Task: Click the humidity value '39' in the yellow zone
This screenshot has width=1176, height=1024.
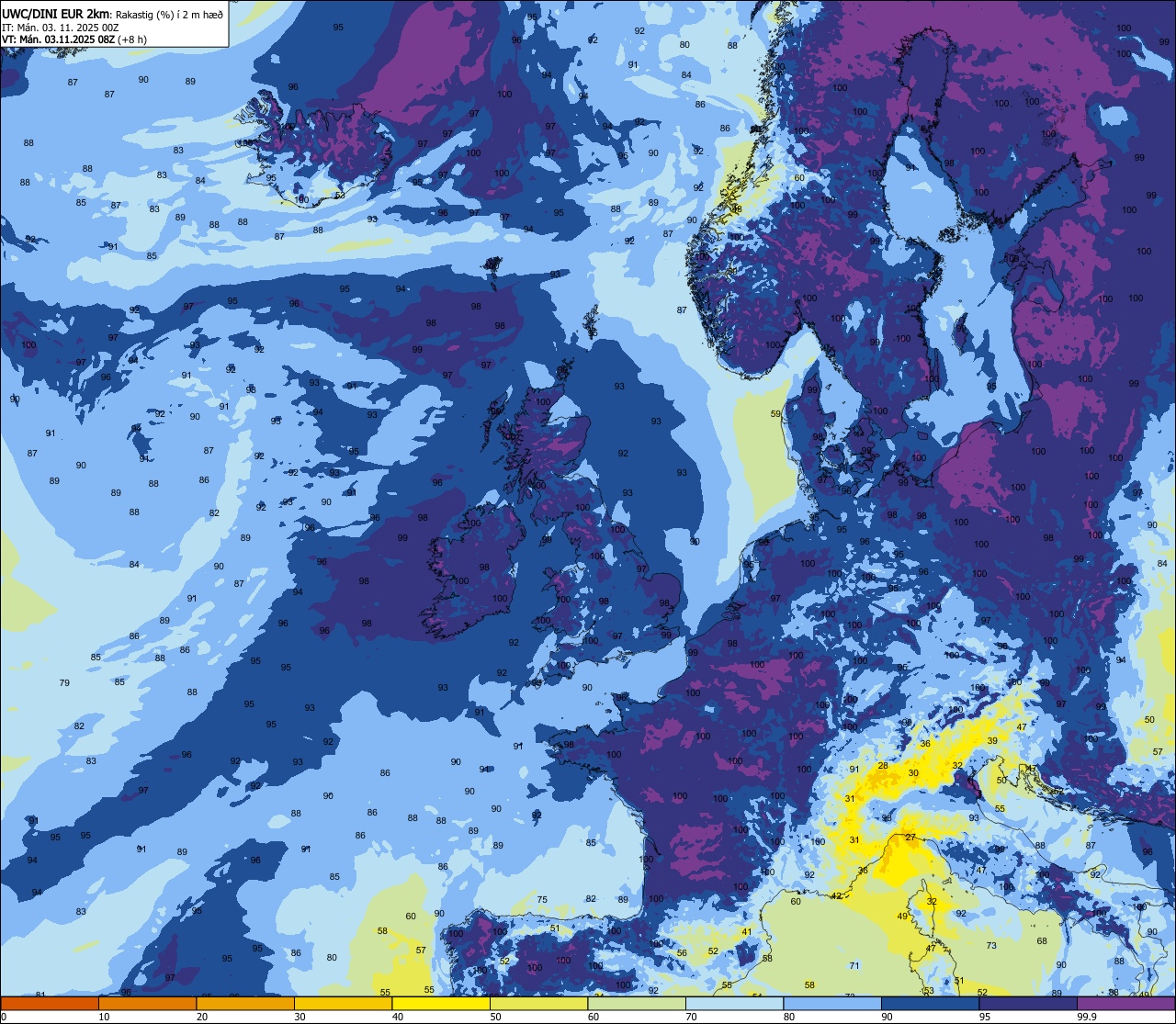Action: click(992, 740)
